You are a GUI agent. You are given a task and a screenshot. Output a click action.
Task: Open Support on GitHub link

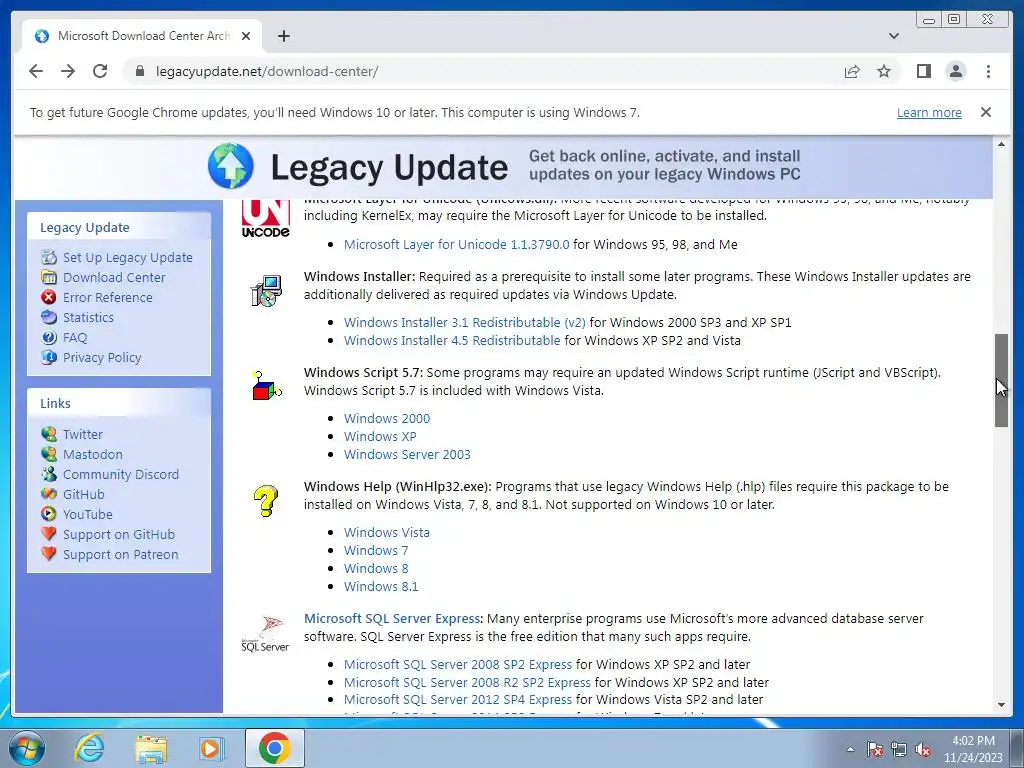(119, 534)
